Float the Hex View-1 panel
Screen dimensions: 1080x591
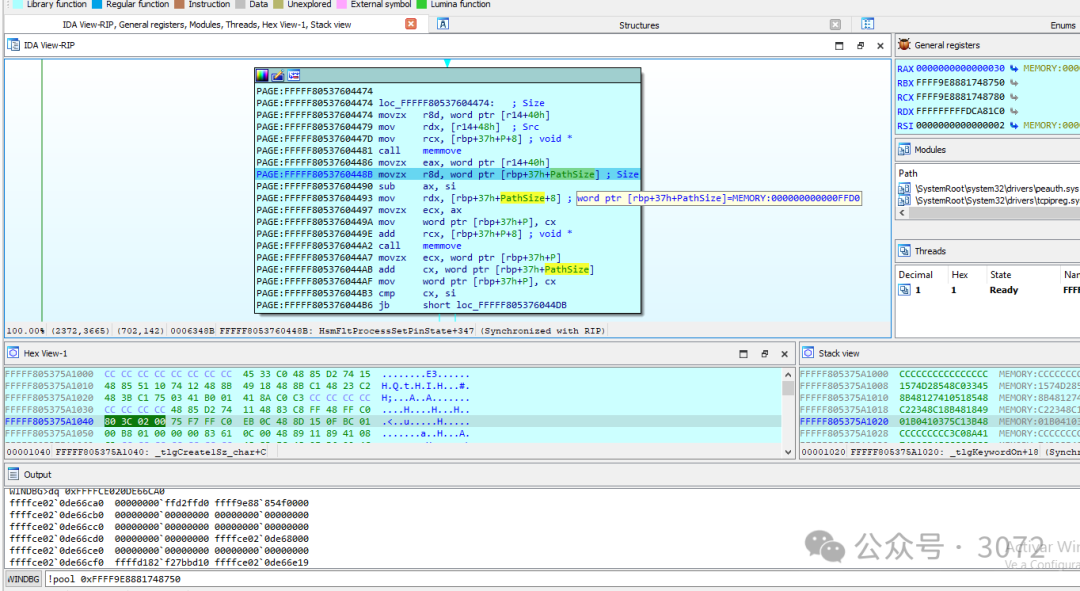click(x=765, y=353)
